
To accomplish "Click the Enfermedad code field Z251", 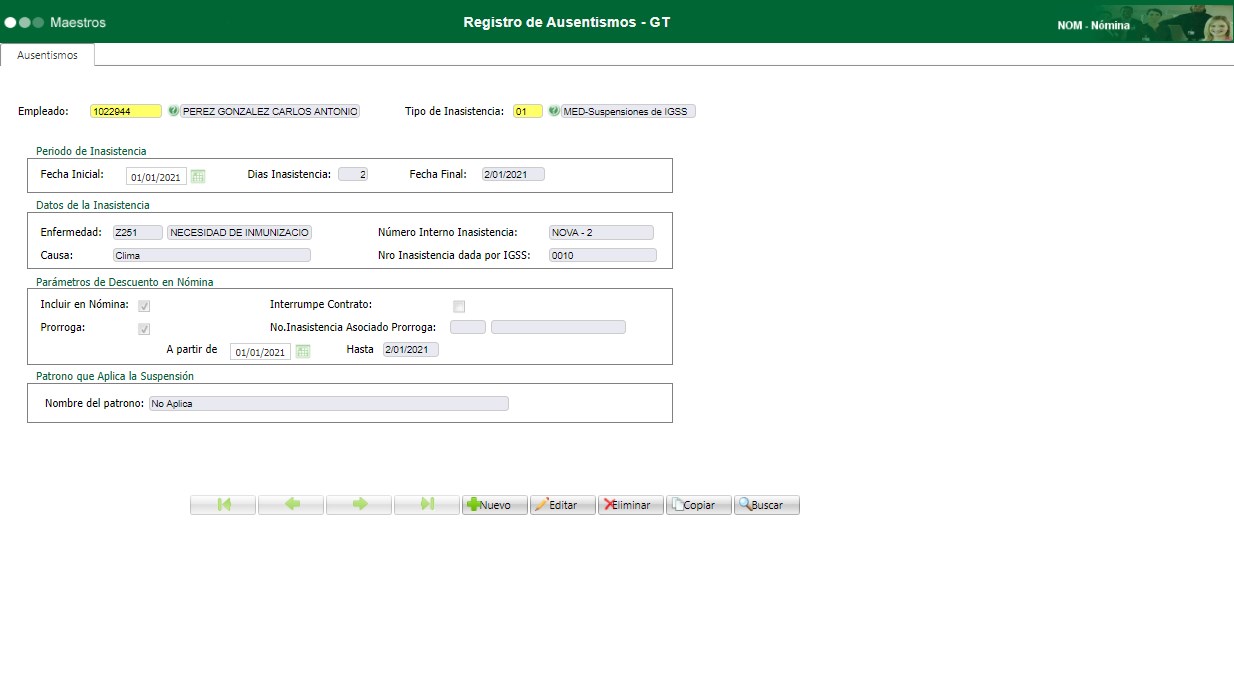I will click(137, 232).
